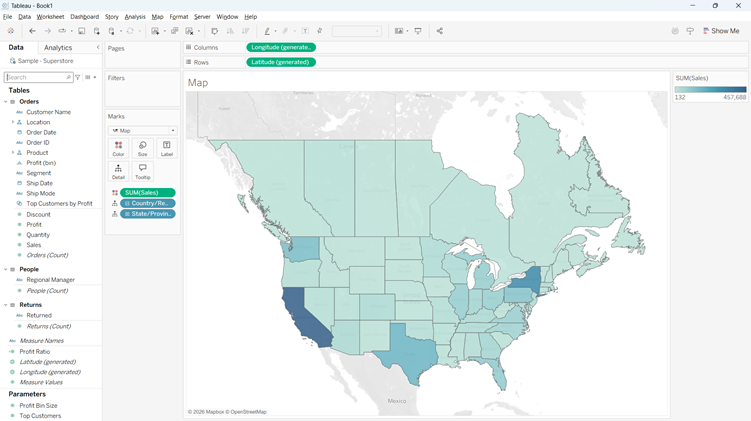The width and height of the screenshot is (751, 421).
Task: Open the Map menu
Action: [x=157, y=17]
